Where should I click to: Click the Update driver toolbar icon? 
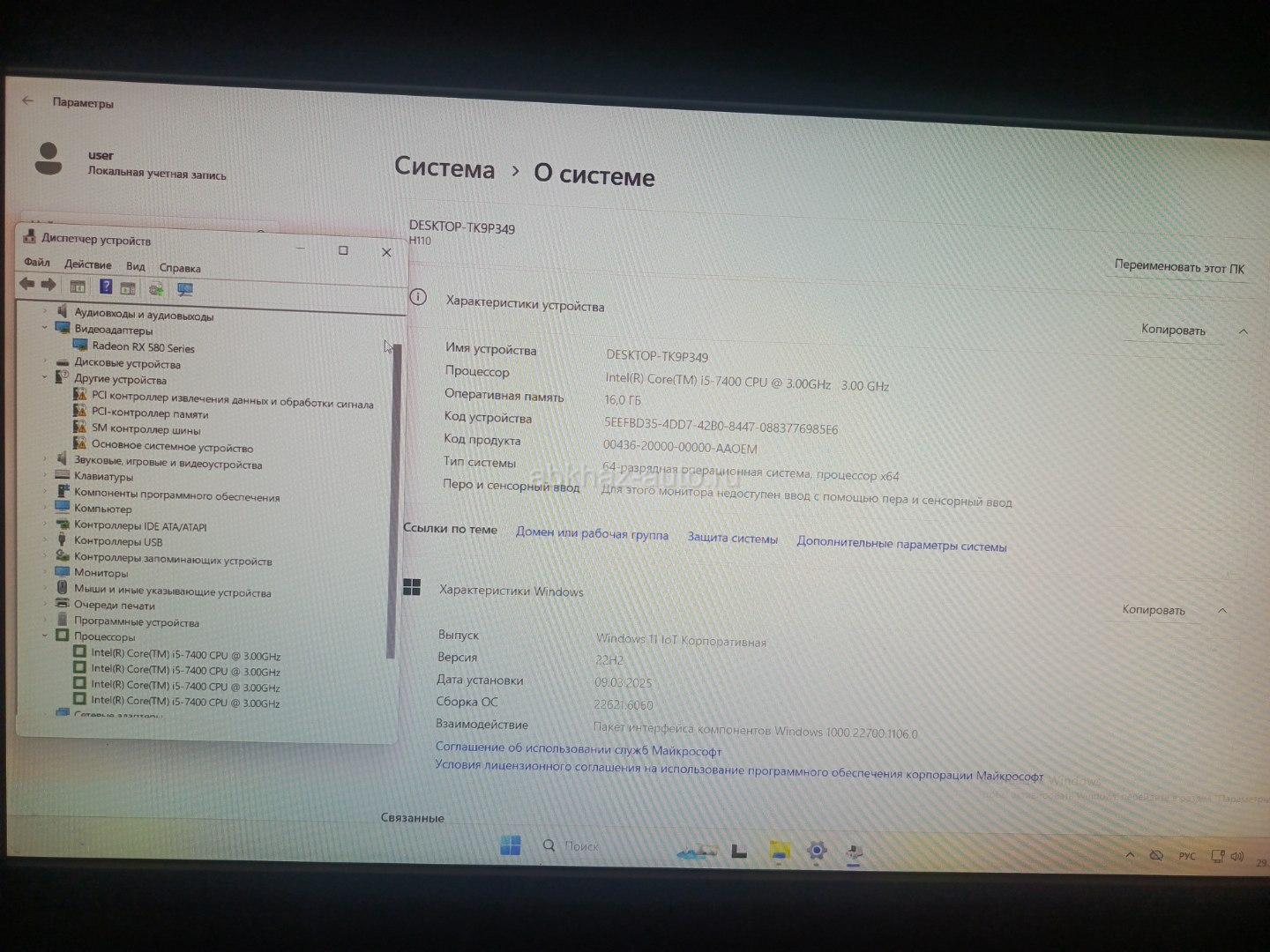coord(156,288)
